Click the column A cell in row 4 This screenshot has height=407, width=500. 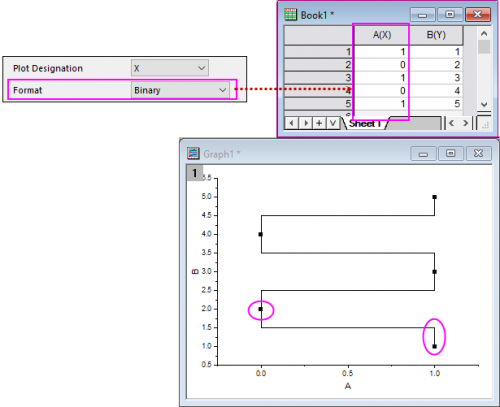click(x=381, y=91)
